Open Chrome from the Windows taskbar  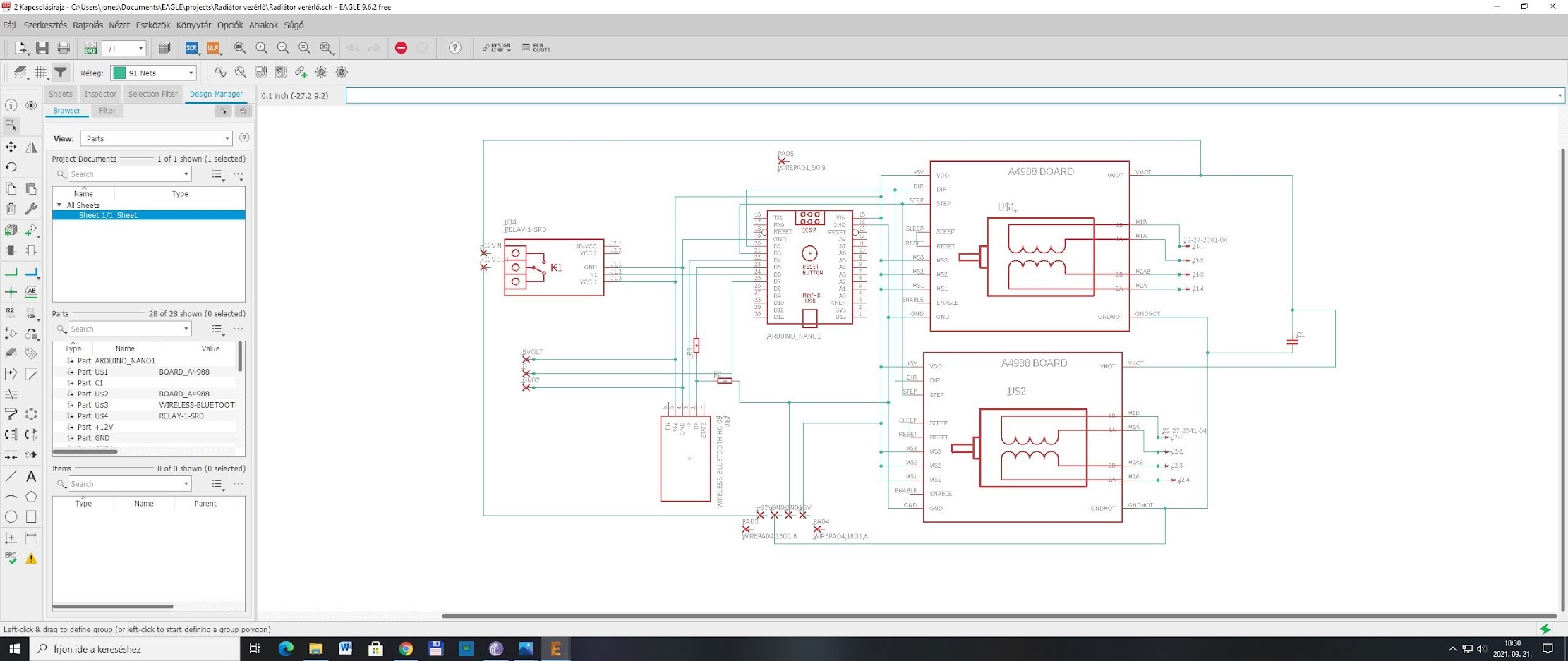tap(406, 649)
